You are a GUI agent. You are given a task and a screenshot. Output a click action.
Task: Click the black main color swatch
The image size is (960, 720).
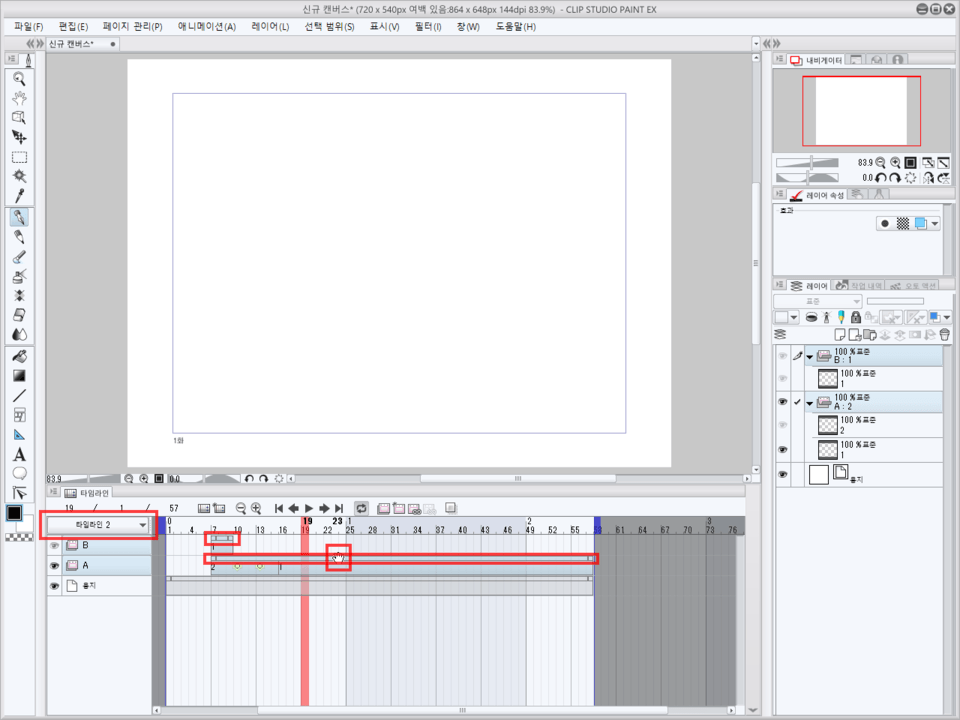tap(15, 513)
